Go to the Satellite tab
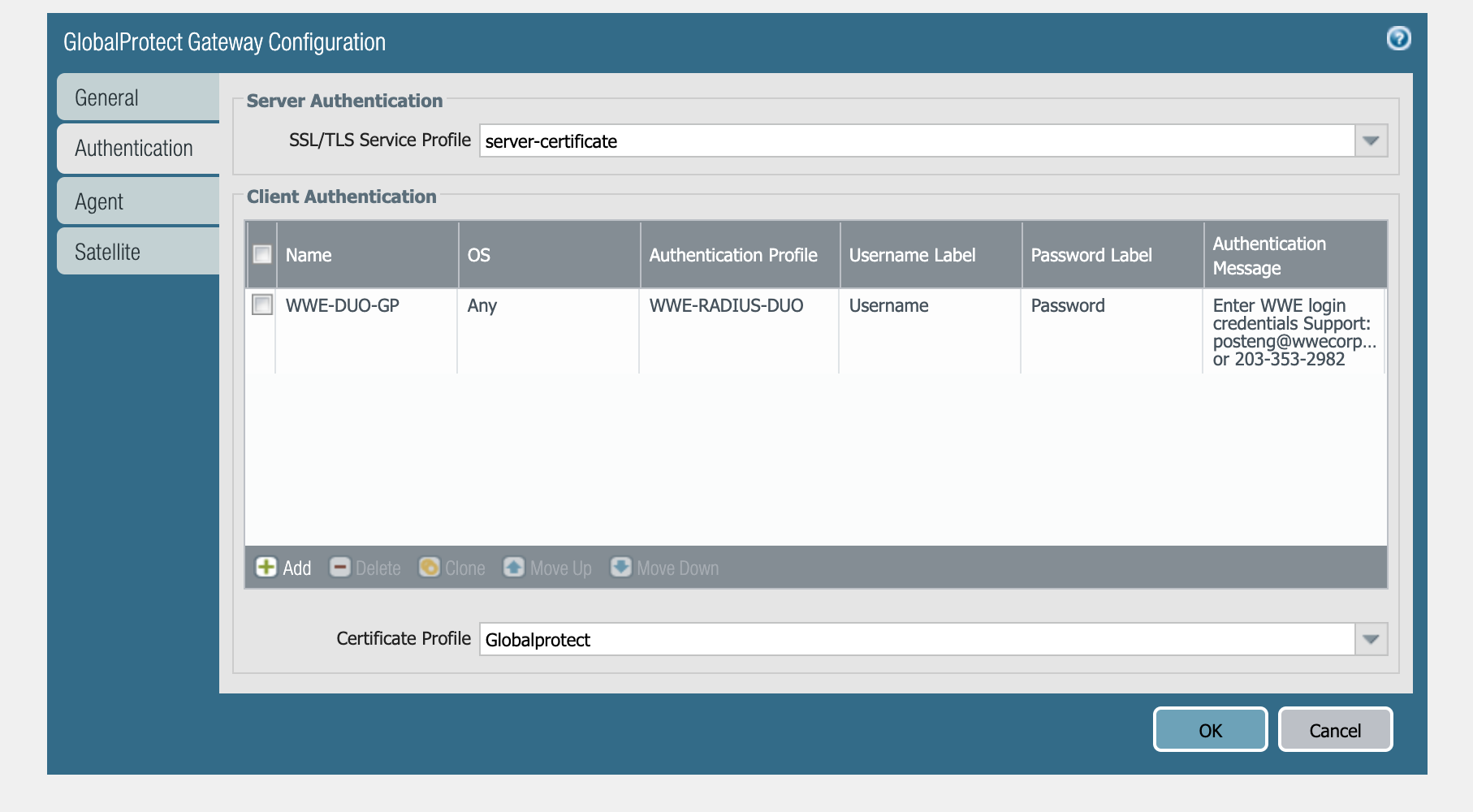 click(138, 252)
